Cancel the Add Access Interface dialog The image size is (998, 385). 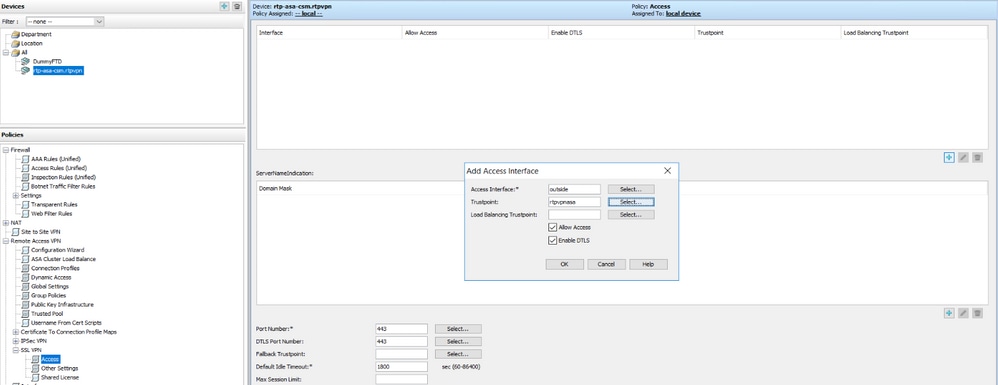(606, 264)
